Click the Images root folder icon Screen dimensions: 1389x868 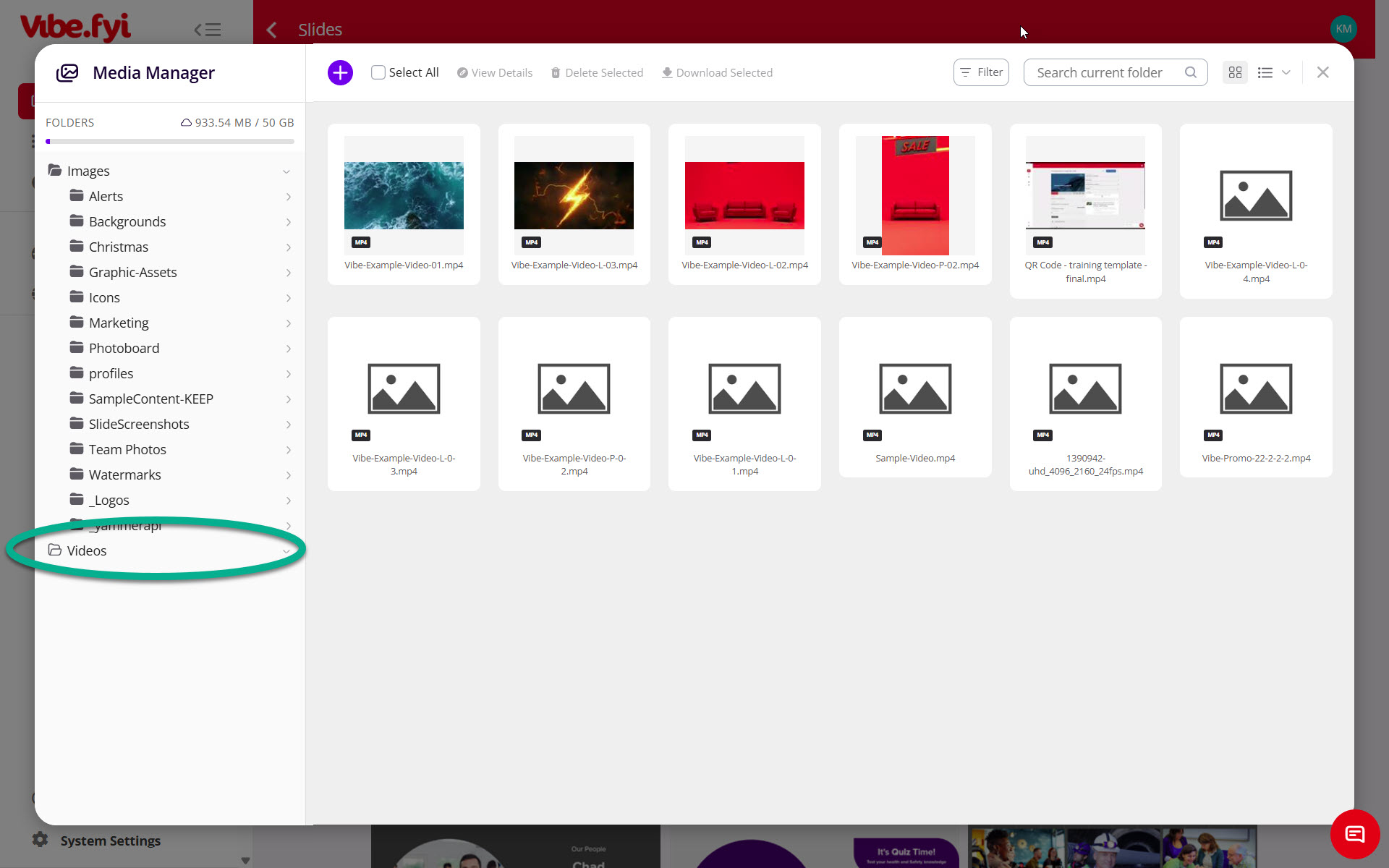[x=55, y=170]
